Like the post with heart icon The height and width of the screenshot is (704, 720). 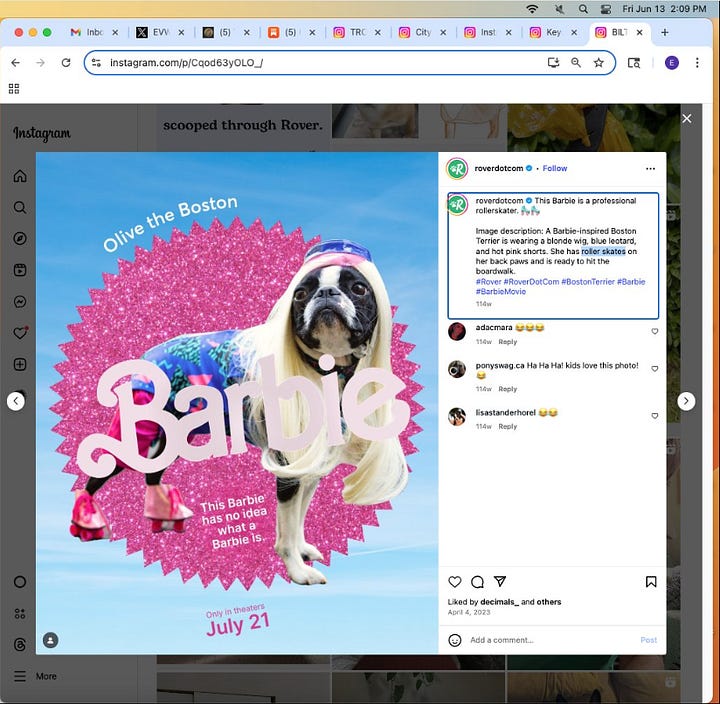[x=455, y=582]
